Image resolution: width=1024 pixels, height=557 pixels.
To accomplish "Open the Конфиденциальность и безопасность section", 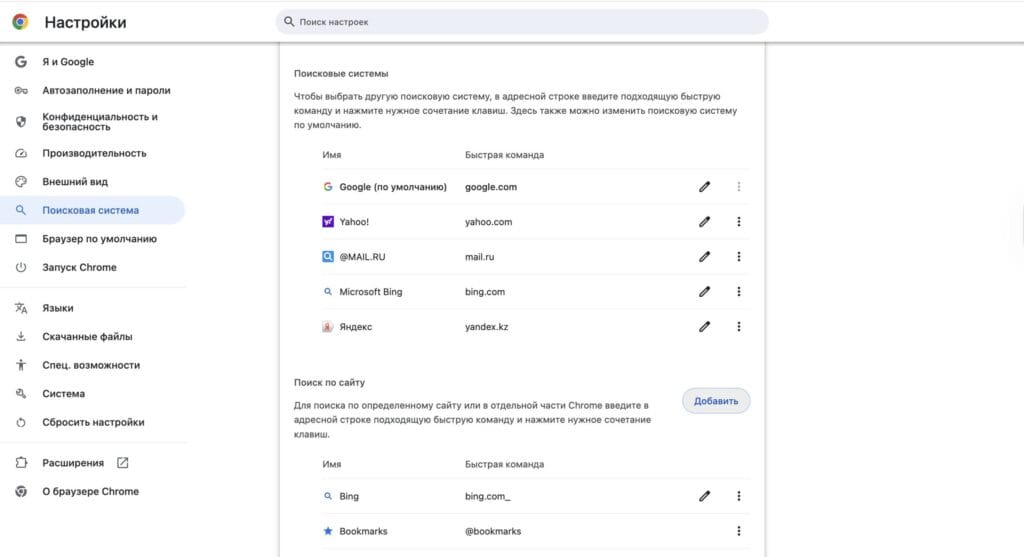I will [99, 122].
